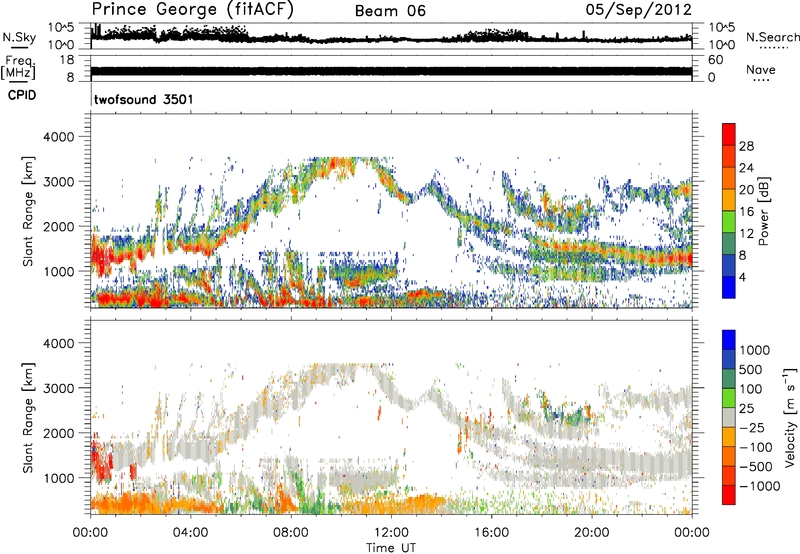Click the "2000" range tick in velocity panel
This screenshot has width=800, height=554.
point(58,433)
